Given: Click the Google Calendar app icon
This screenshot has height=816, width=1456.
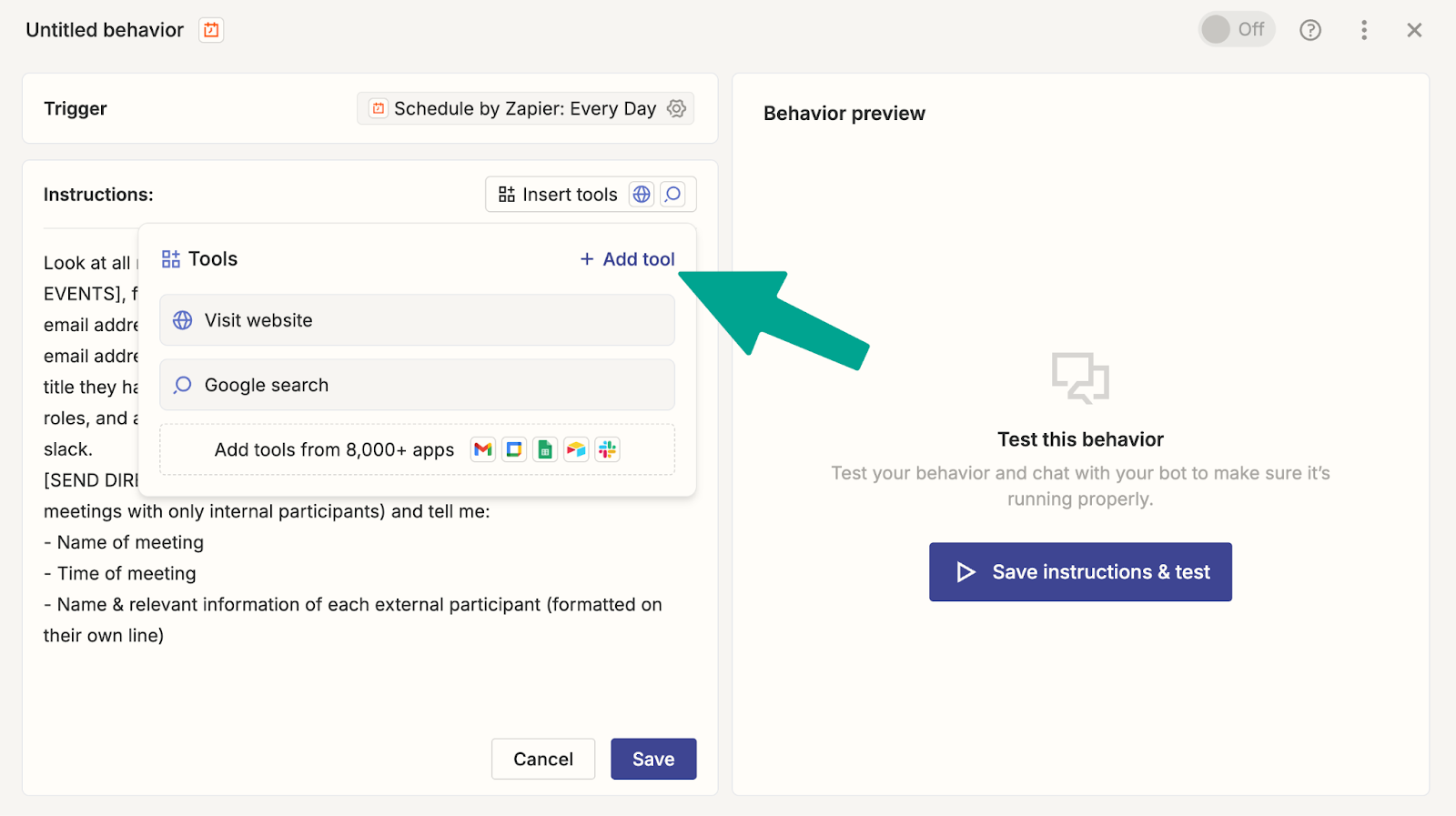Looking at the screenshot, I should pos(514,449).
